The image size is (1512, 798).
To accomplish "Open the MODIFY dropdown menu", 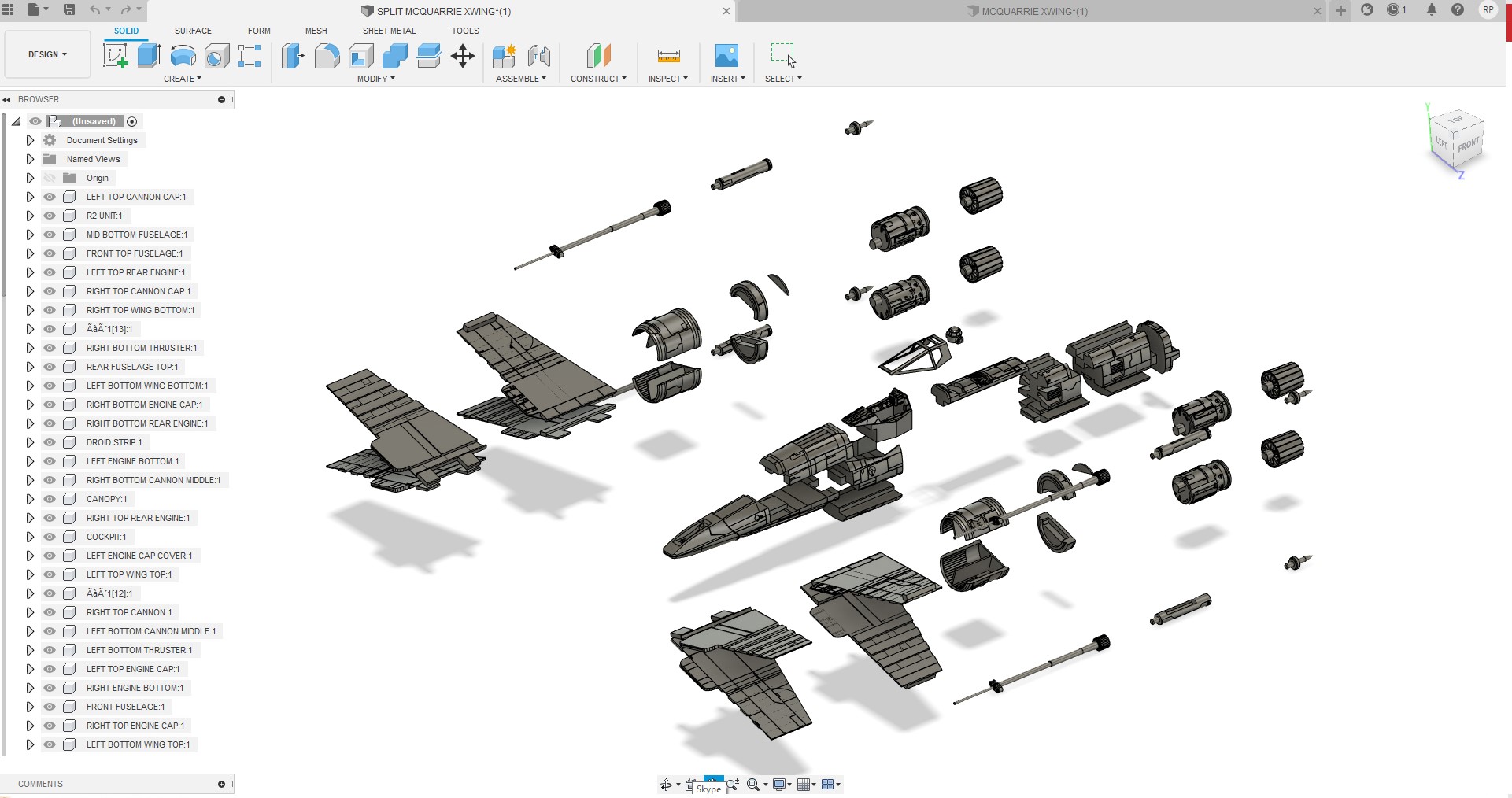I will [376, 79].
